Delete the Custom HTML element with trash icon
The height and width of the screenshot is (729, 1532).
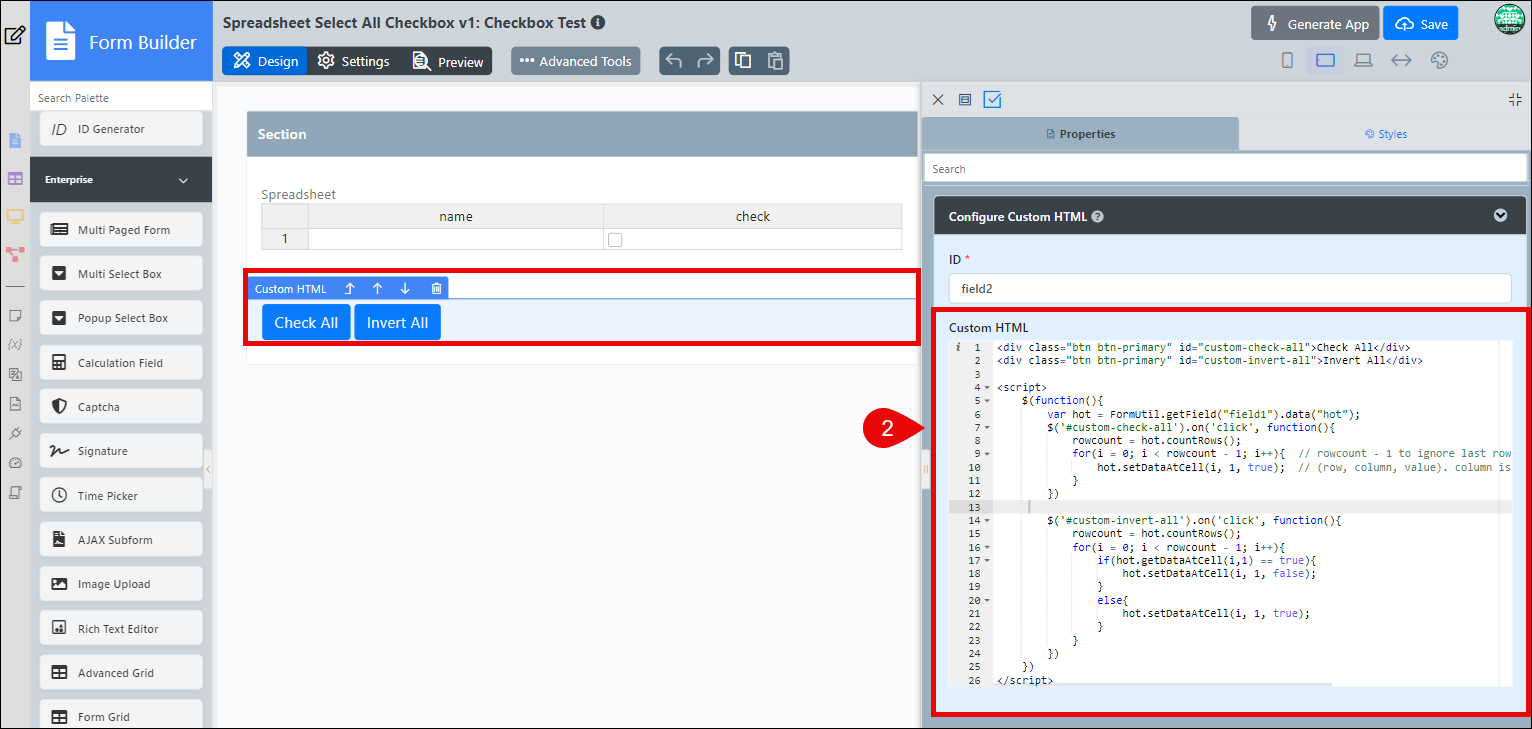pyautogui.click(x=436, y=288)
